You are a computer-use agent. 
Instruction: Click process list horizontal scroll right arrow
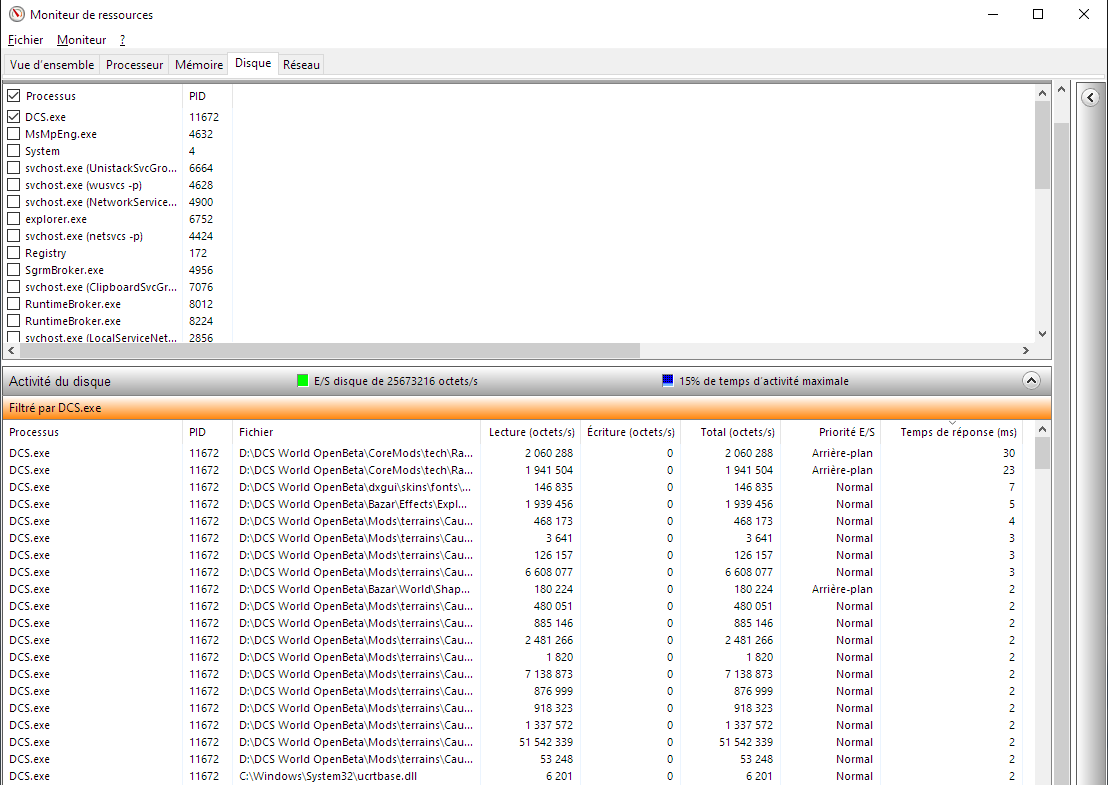pyautogui.click(x=1026, y=350)
